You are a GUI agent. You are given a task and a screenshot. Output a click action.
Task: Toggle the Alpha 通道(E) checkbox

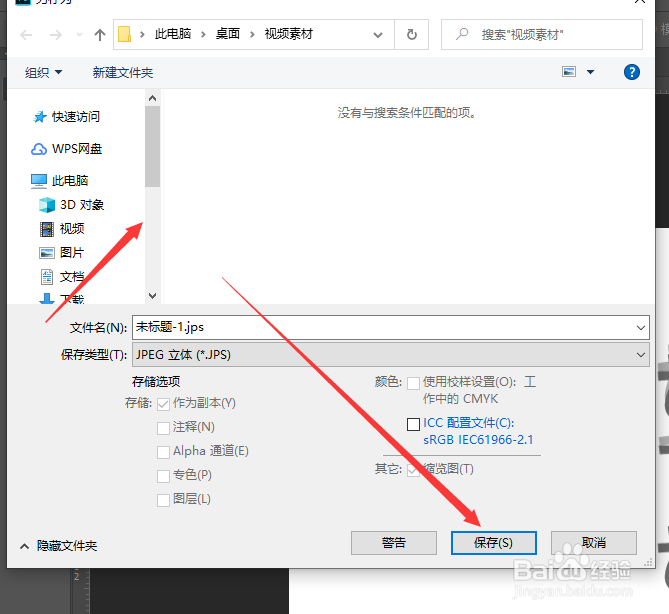pos(163,452)
